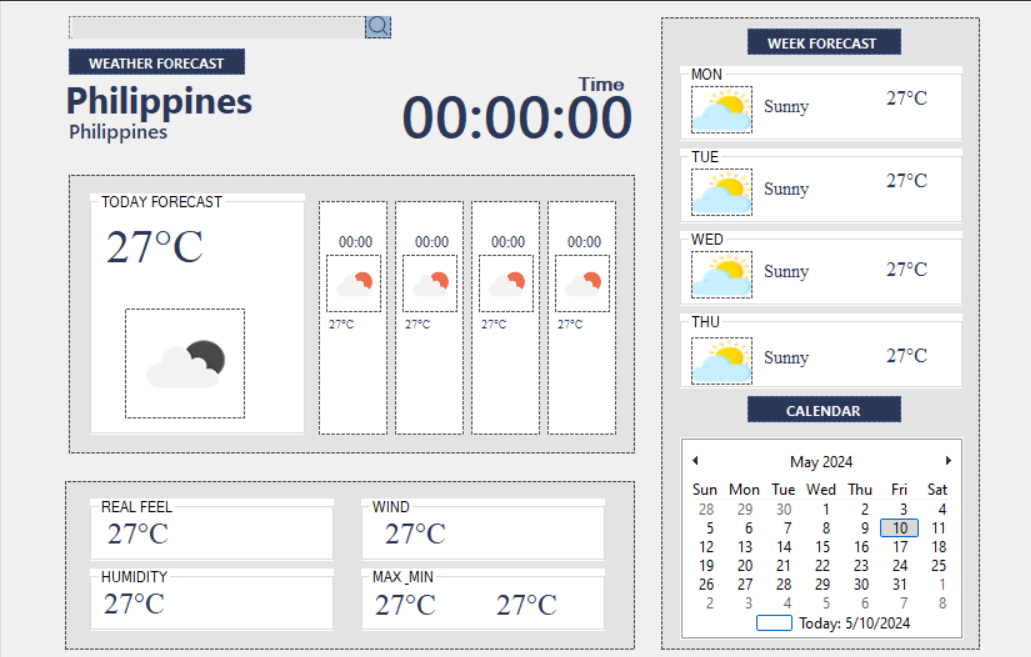Select May 15 in the calendar

(823, 547)
